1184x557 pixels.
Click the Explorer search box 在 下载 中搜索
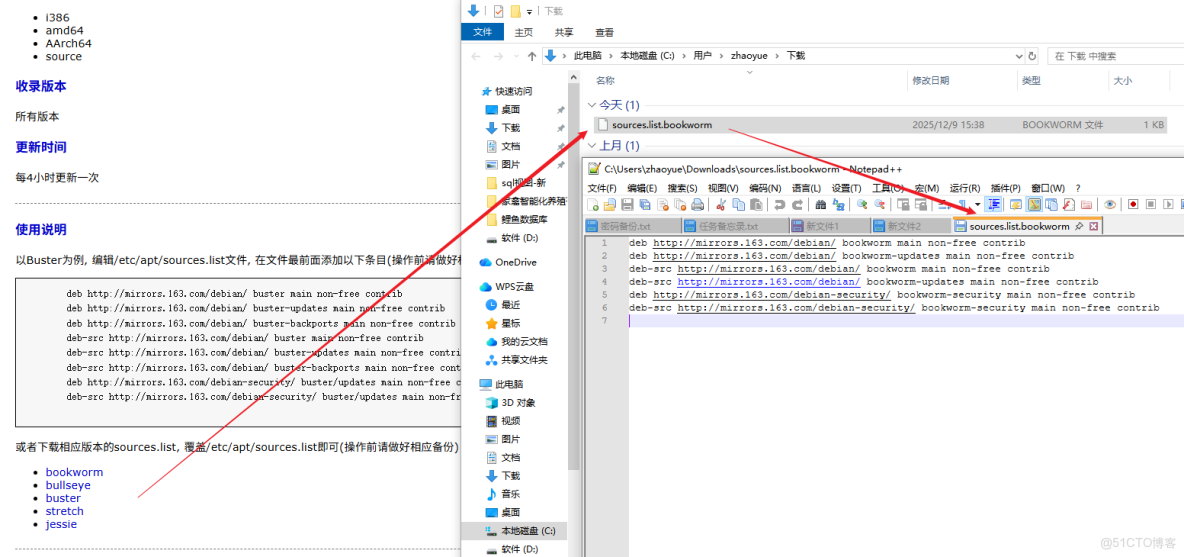[1114, 56]
